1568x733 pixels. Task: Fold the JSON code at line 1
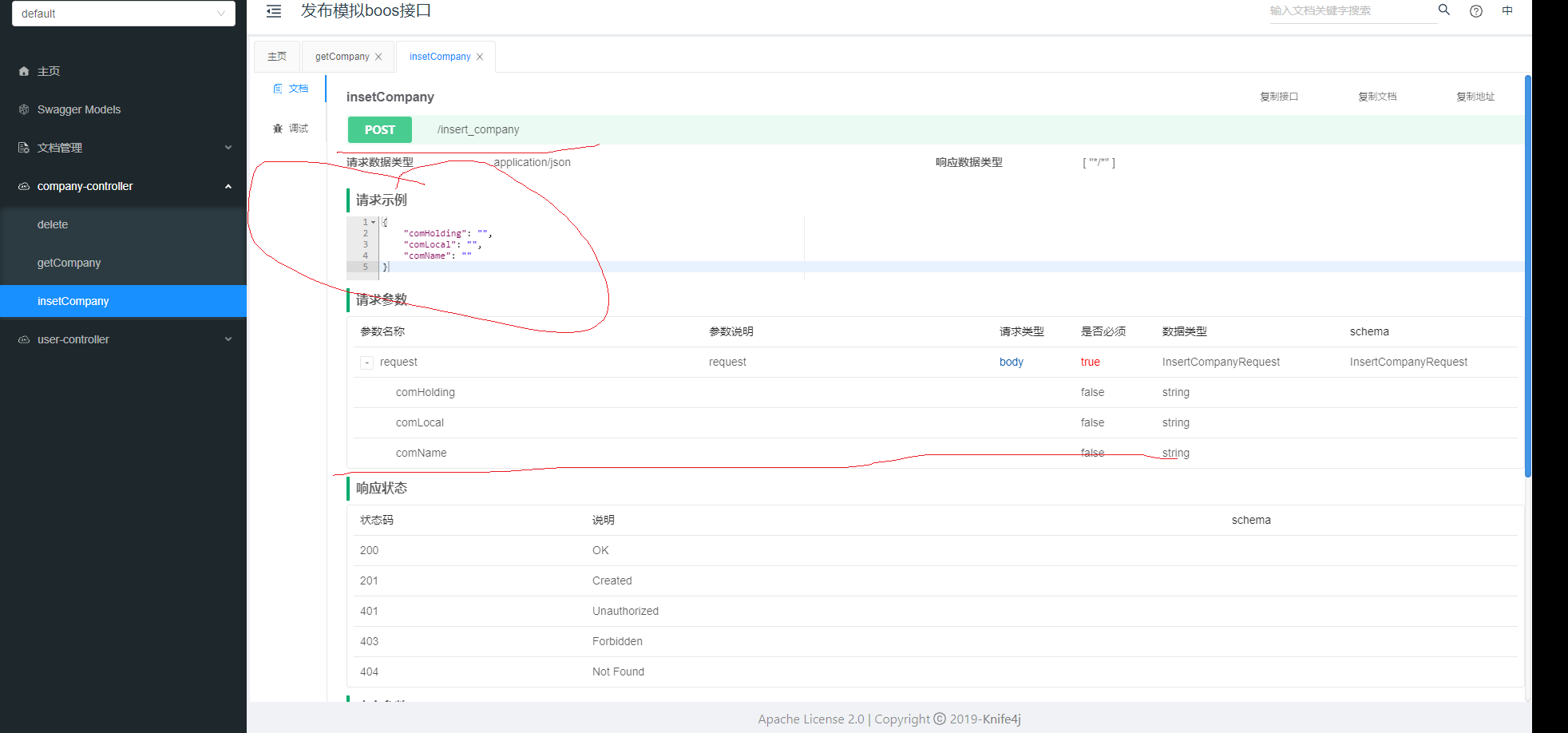(373, 222)
